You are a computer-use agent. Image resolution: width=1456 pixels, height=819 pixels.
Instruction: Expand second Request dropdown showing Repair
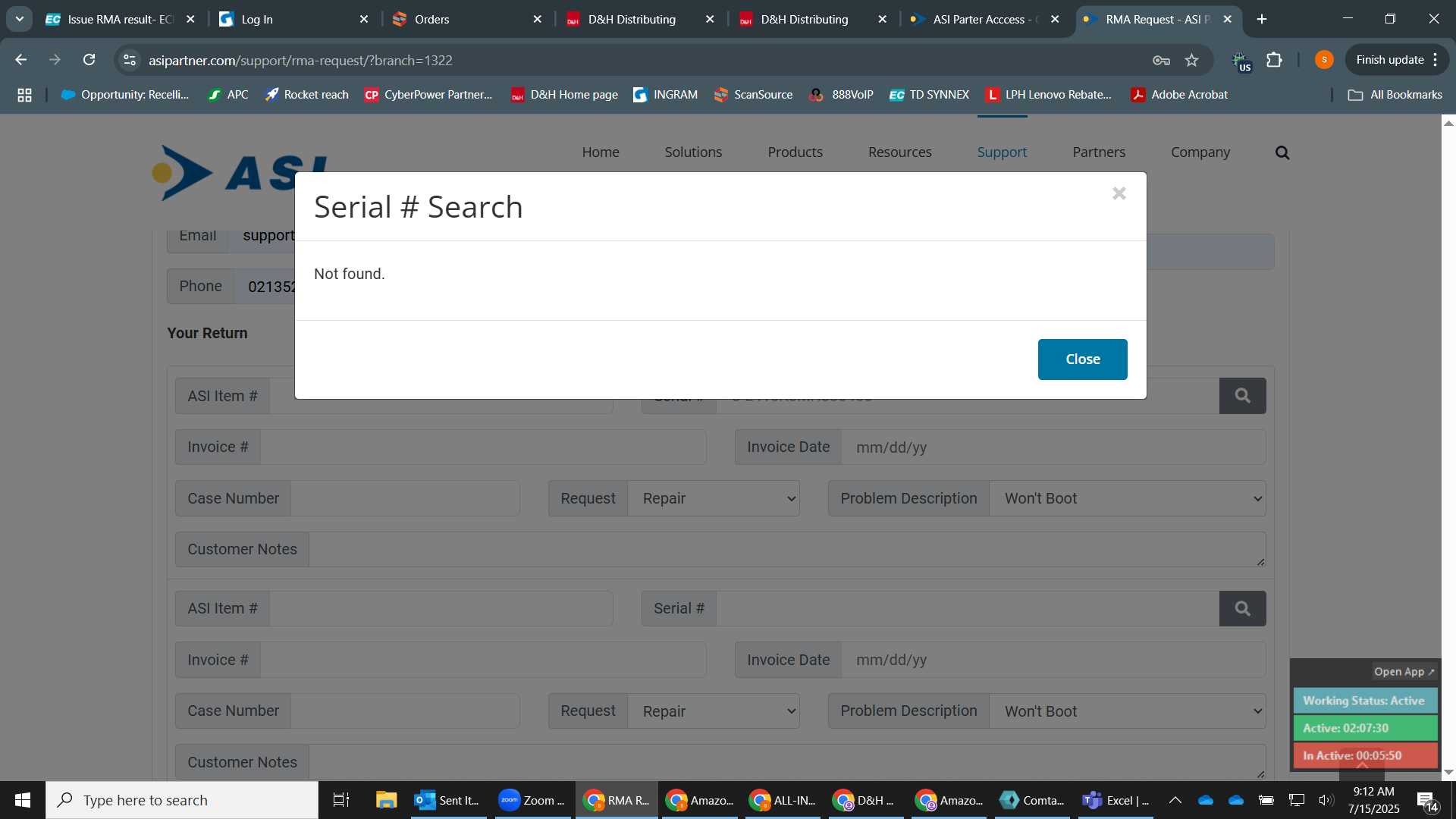pos(714,711)
